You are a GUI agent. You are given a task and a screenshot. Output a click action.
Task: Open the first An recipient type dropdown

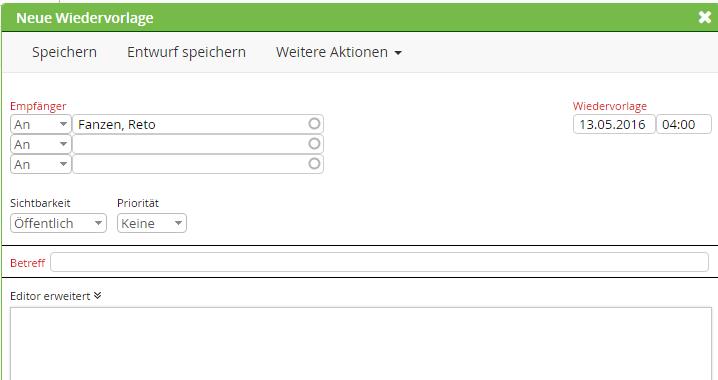tap(41, 124)
